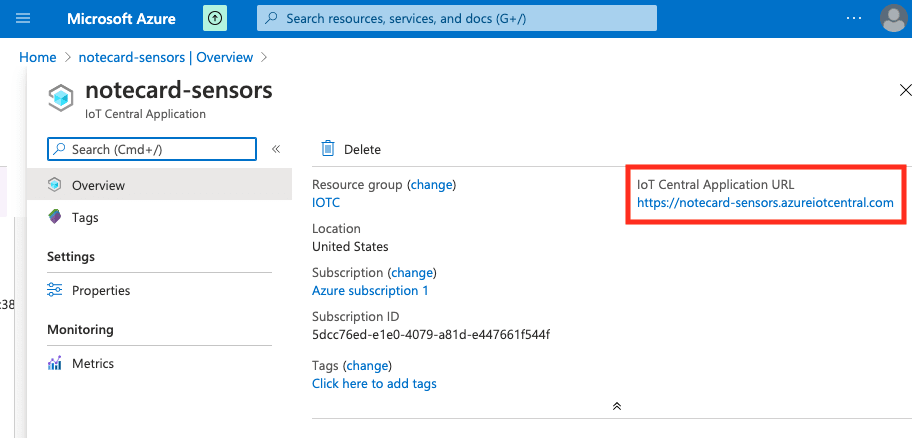Click the IoT Central Application URL label
The width and height of the screenshot is (912, 438).
(715, 185)
